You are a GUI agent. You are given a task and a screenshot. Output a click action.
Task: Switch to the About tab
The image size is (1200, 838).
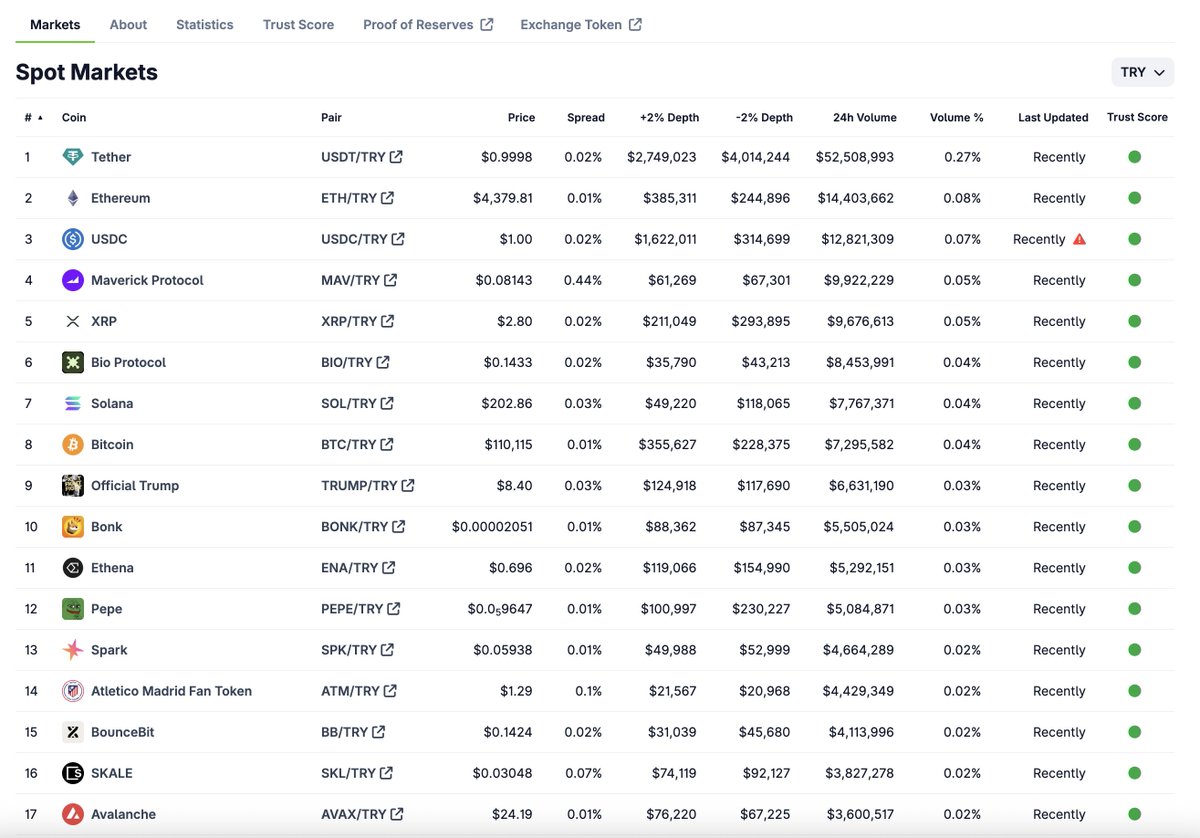coord(128,24)
